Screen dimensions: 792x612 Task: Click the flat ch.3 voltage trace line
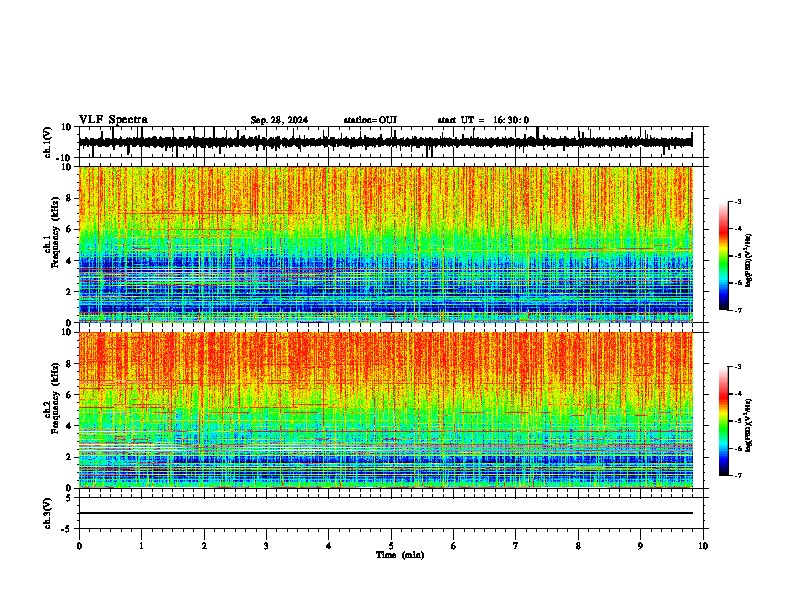(385, 513)
